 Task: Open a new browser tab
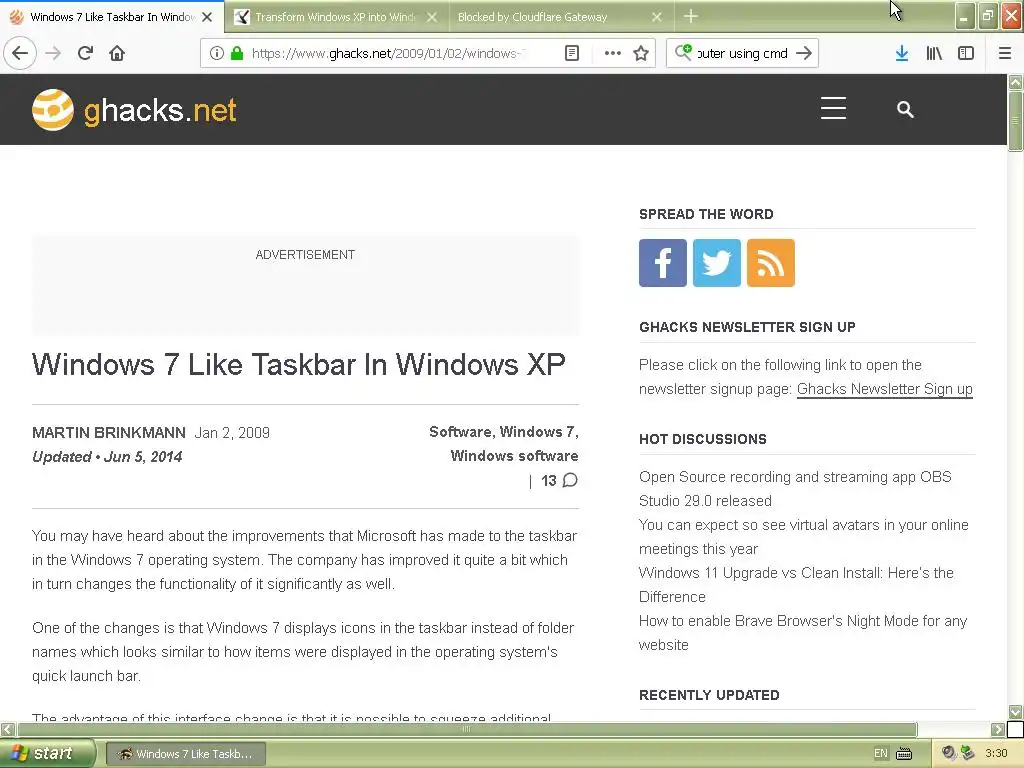click(690, 16)
